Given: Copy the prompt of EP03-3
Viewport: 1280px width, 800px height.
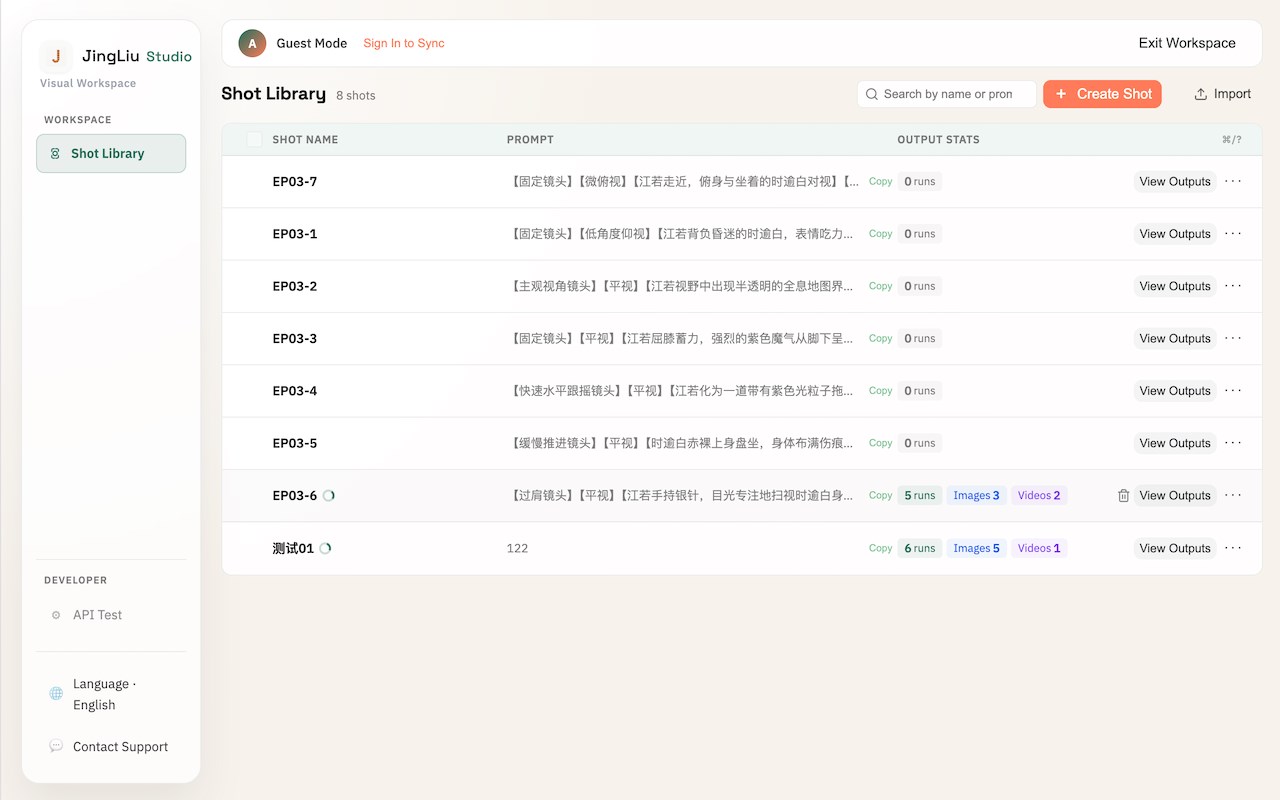Looking at the screenshot, I should click(880, 338).
